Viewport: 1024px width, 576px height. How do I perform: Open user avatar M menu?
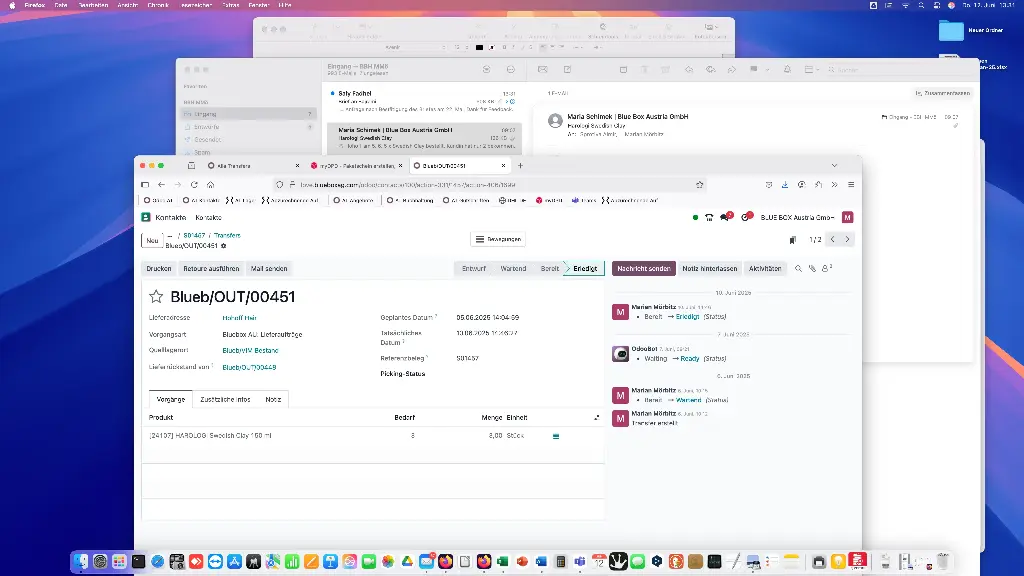point(848,217)
